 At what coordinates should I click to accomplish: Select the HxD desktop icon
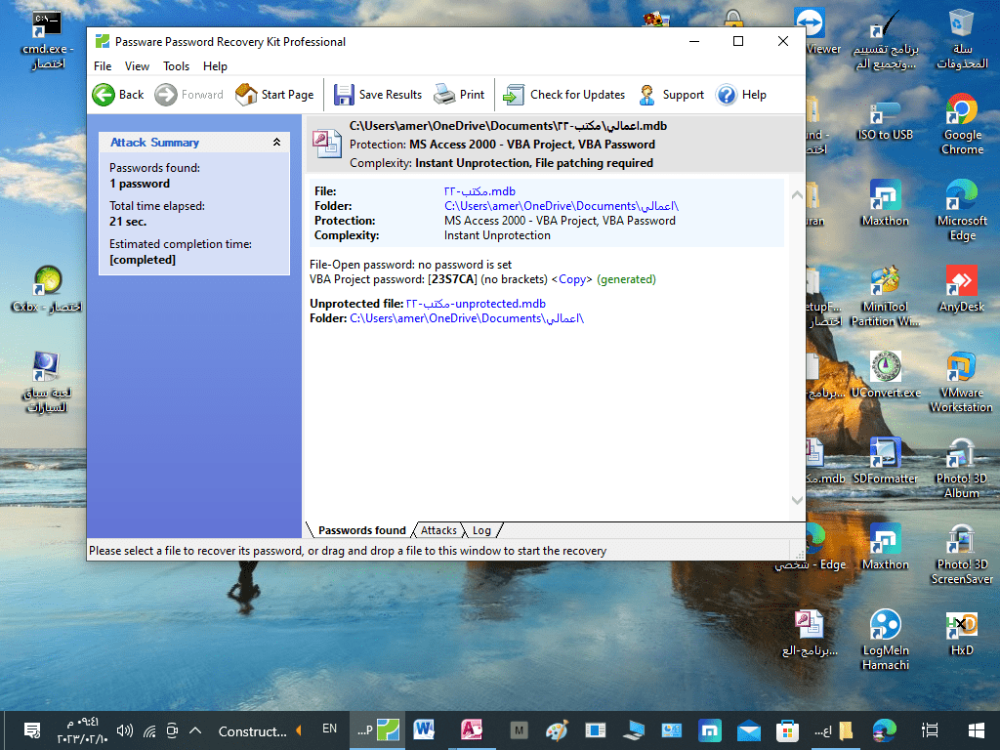click(961, 633)
